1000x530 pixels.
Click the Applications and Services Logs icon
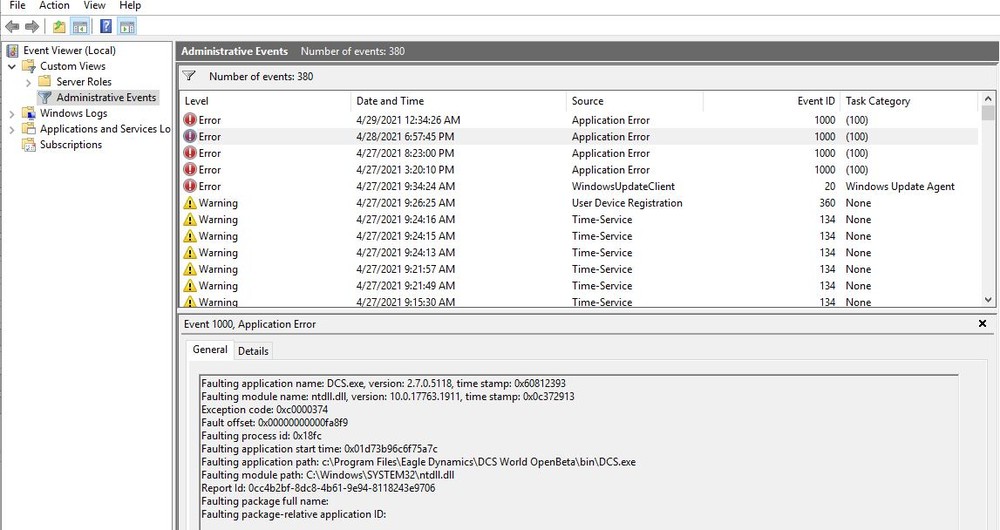pos(29,128)
